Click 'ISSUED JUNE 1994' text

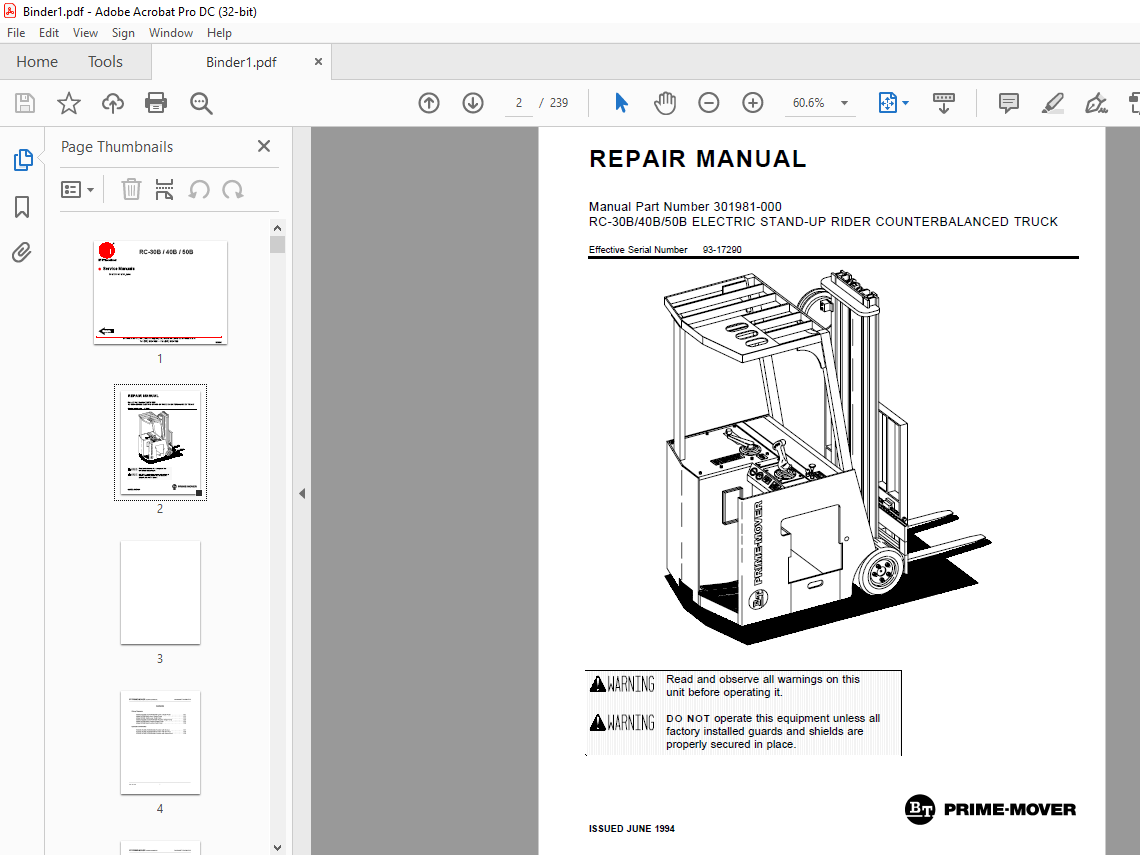point(631,829)
